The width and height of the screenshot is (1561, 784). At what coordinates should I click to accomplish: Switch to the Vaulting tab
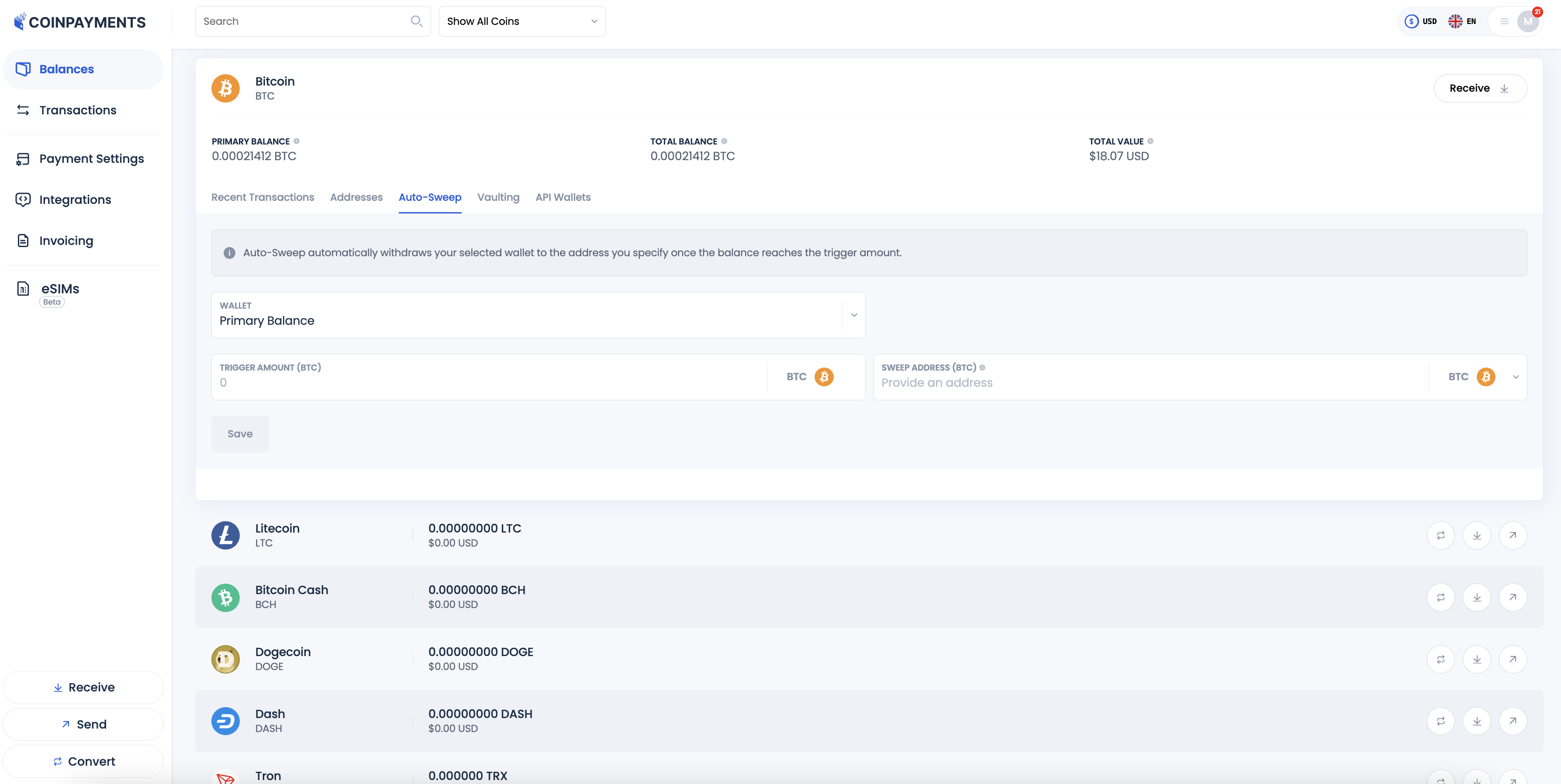(498, 197)
